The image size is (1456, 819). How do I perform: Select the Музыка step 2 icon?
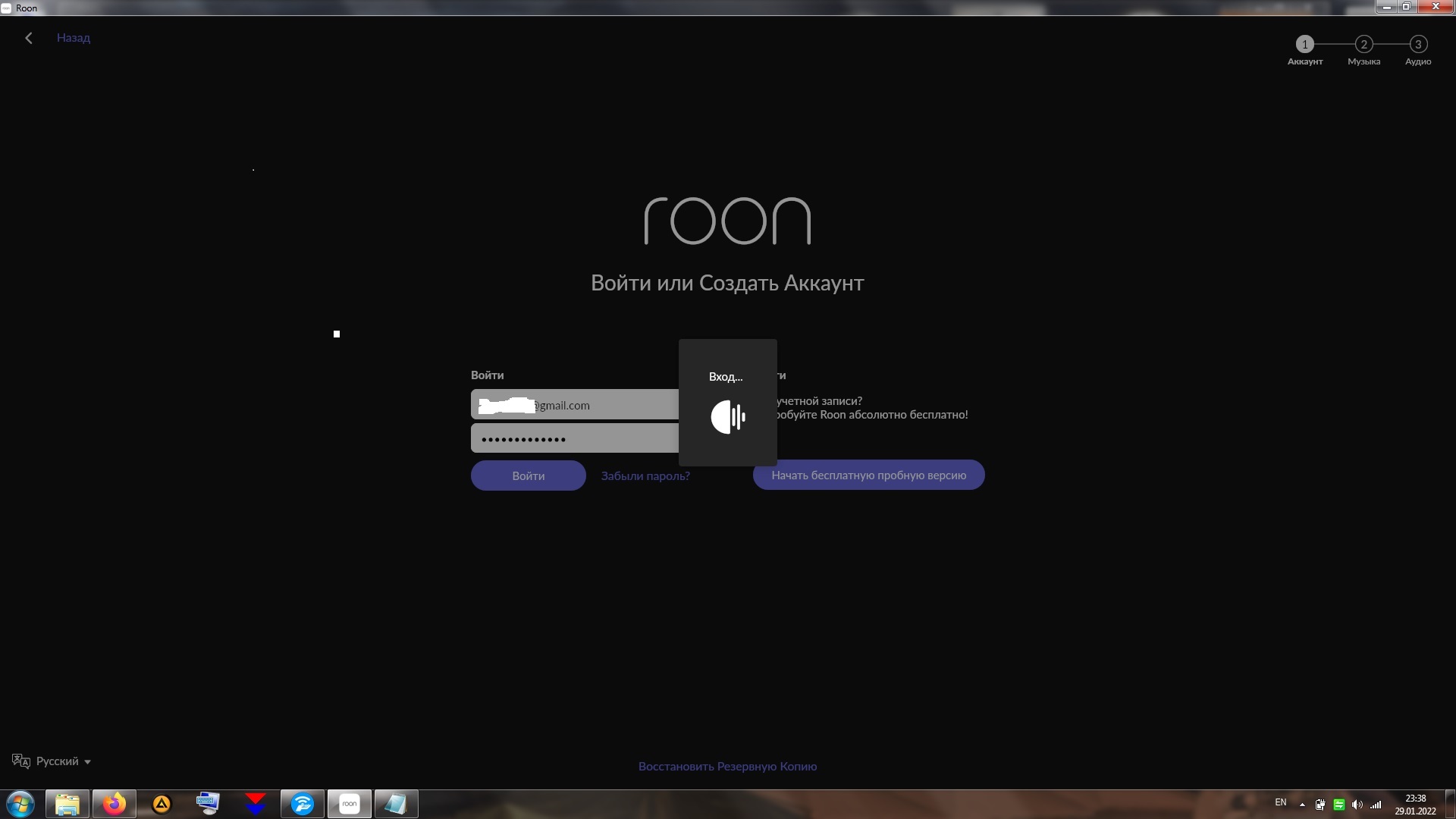[x=1363, y=44]
